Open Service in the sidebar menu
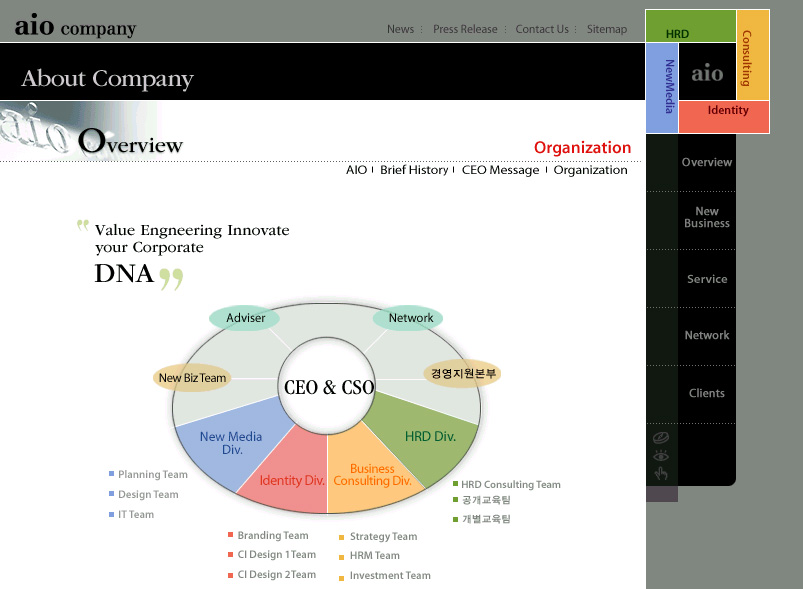Image resolution: width=803 pixels, height=589 pixels. pos(707,279)
